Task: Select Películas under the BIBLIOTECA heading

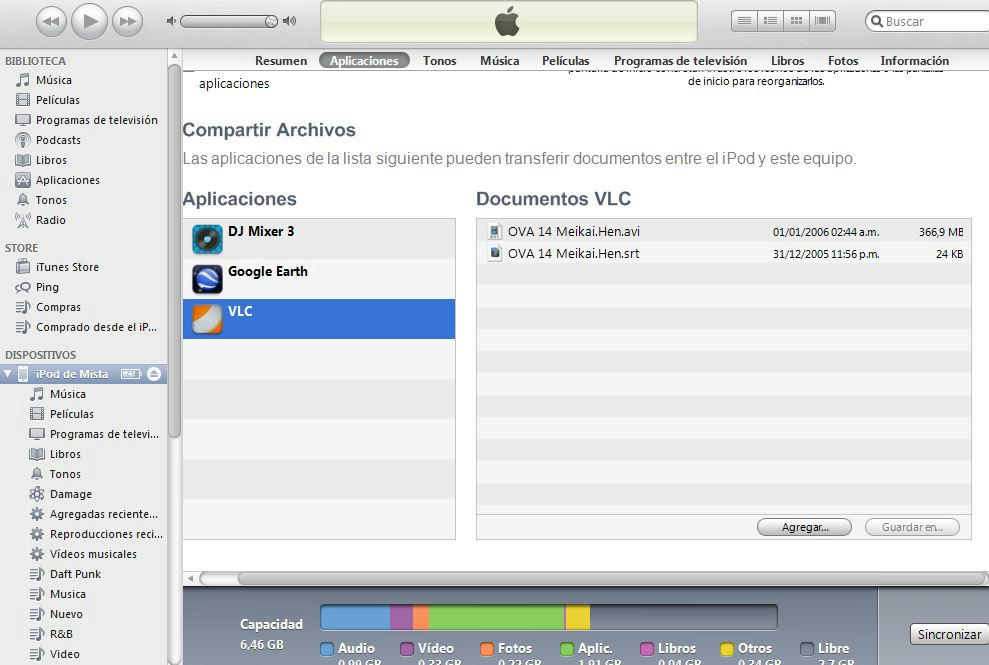Action: click(57, 100)
